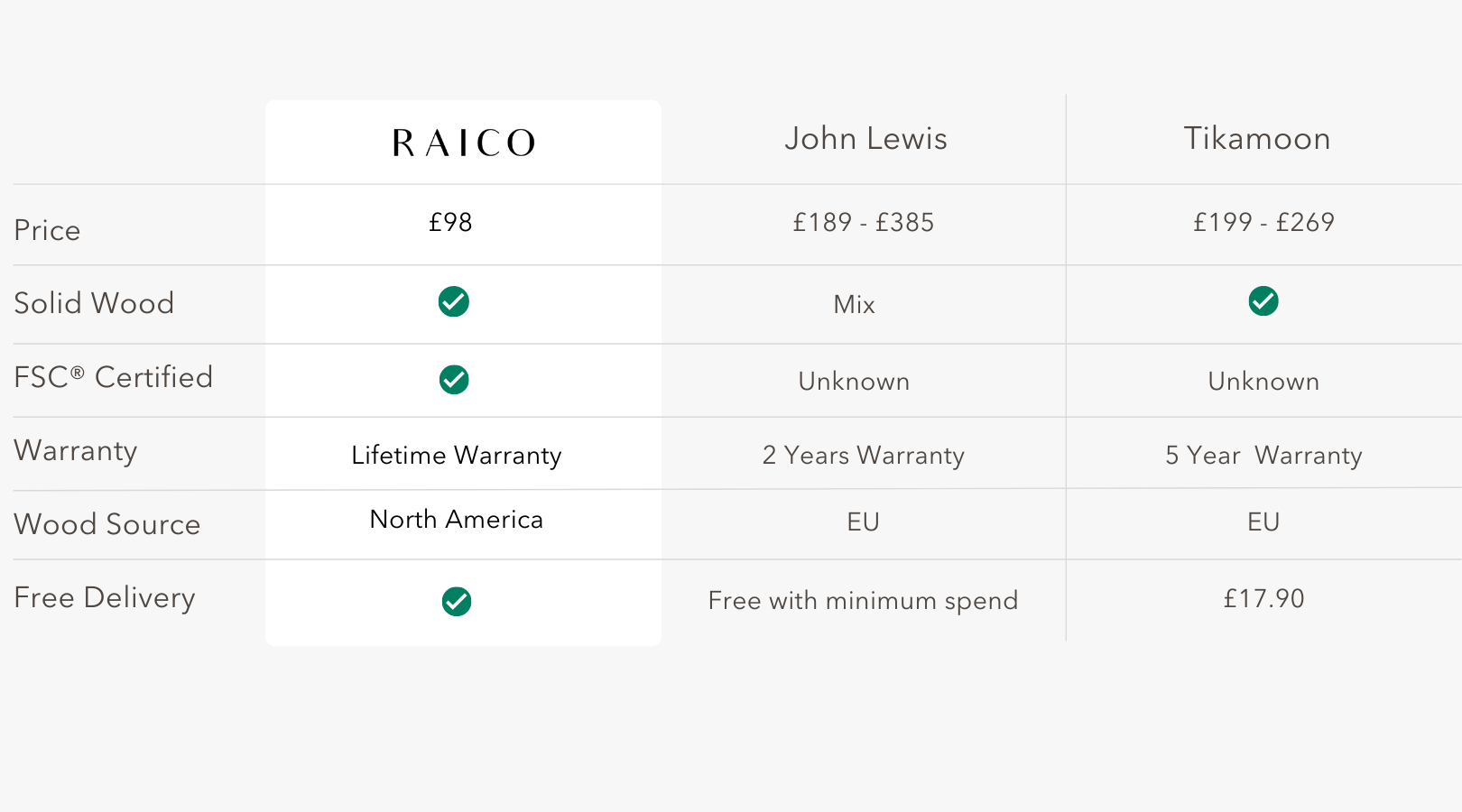
Task: Click the FSC® Certified row label
Action: coord(114,377)
